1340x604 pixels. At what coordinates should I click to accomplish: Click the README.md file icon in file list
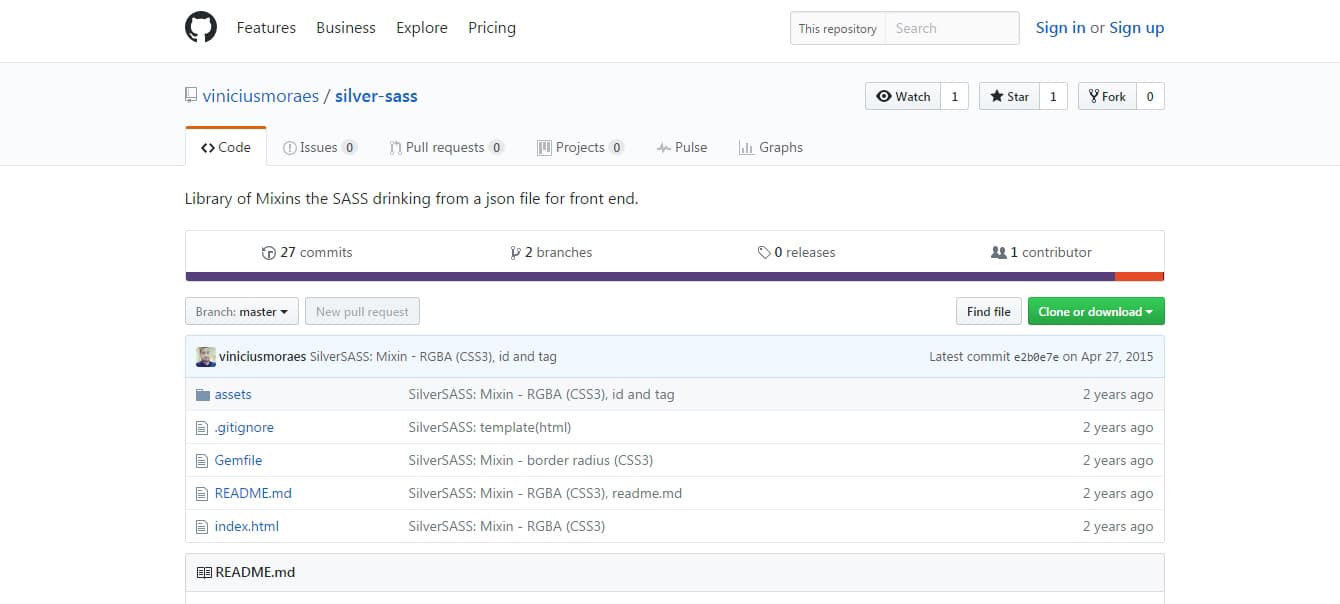click(203, 494)
